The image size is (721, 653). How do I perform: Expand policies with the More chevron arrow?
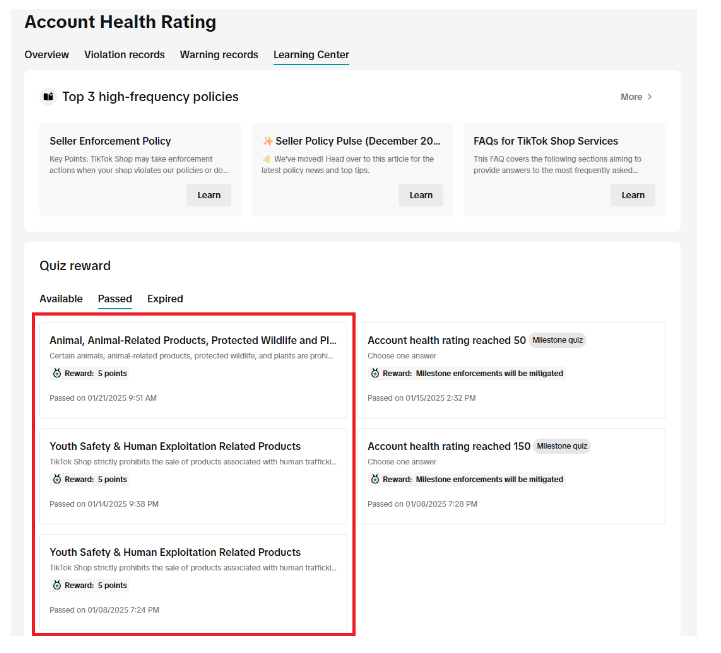point(649,97)
